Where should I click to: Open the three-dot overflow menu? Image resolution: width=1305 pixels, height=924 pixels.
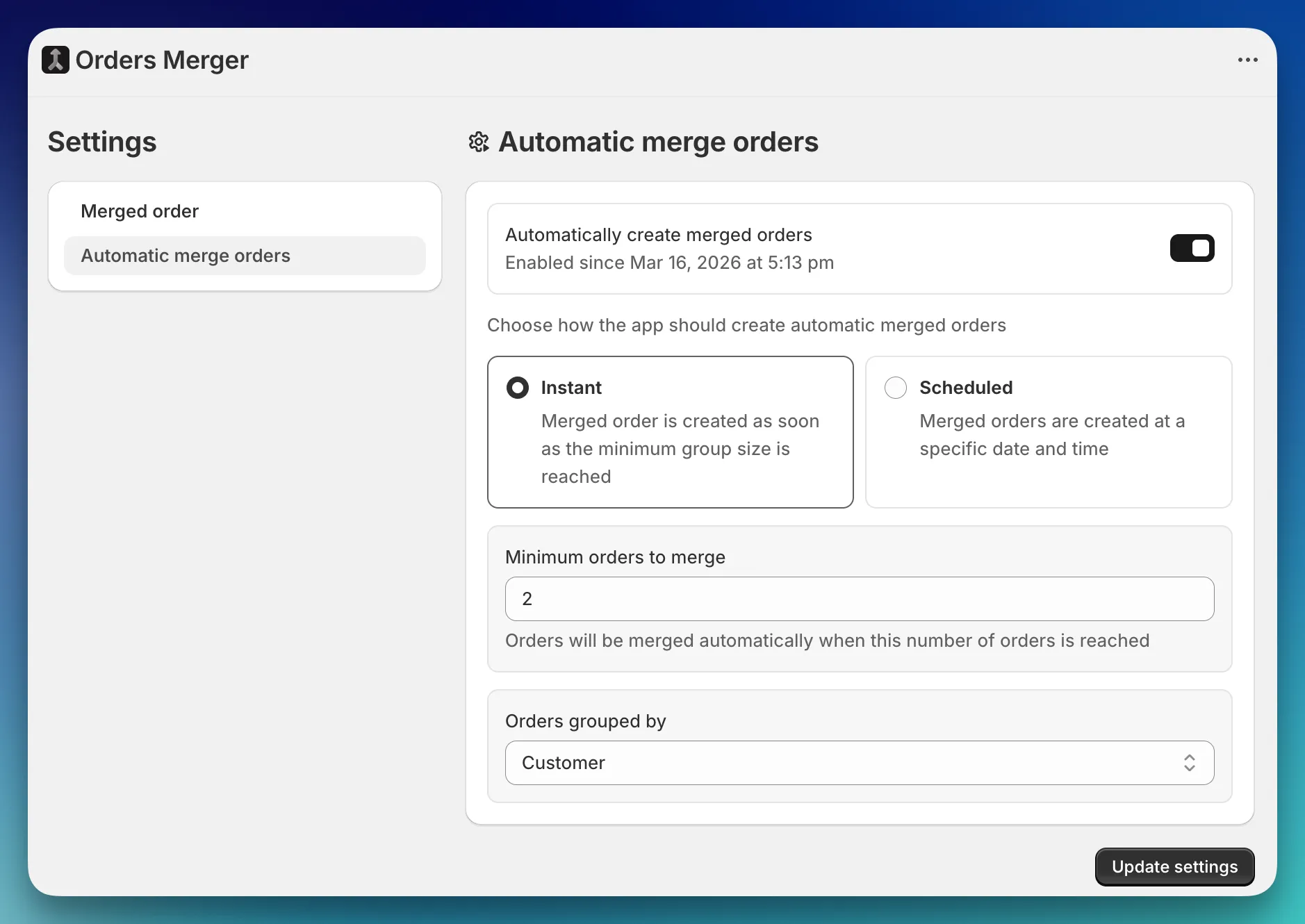click(x=1247, y=60)
